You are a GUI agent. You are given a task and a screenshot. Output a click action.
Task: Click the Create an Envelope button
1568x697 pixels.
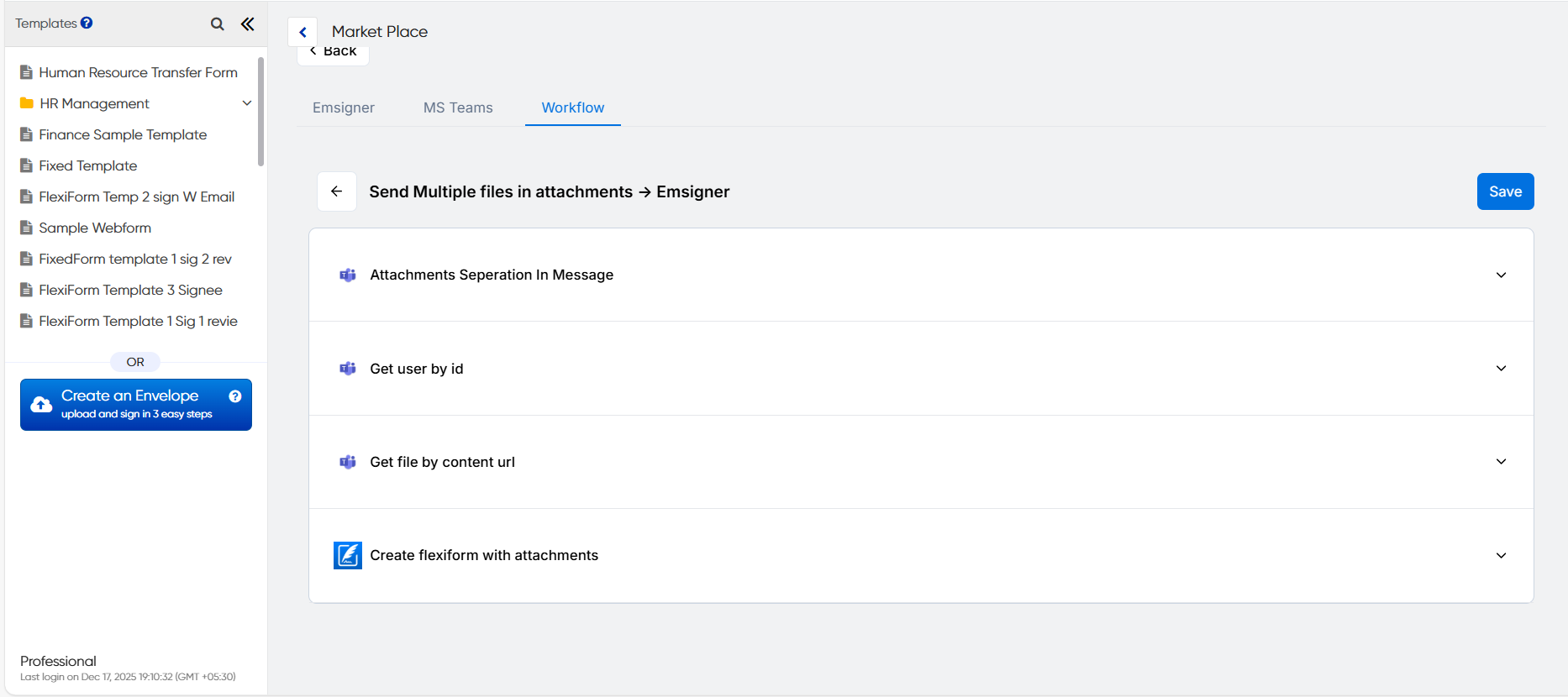pyautogui.click(x=130, y=404)
